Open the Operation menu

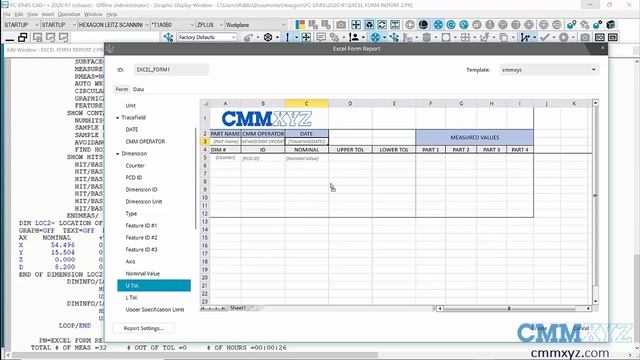pyautogui.click(x=69, y=14)
